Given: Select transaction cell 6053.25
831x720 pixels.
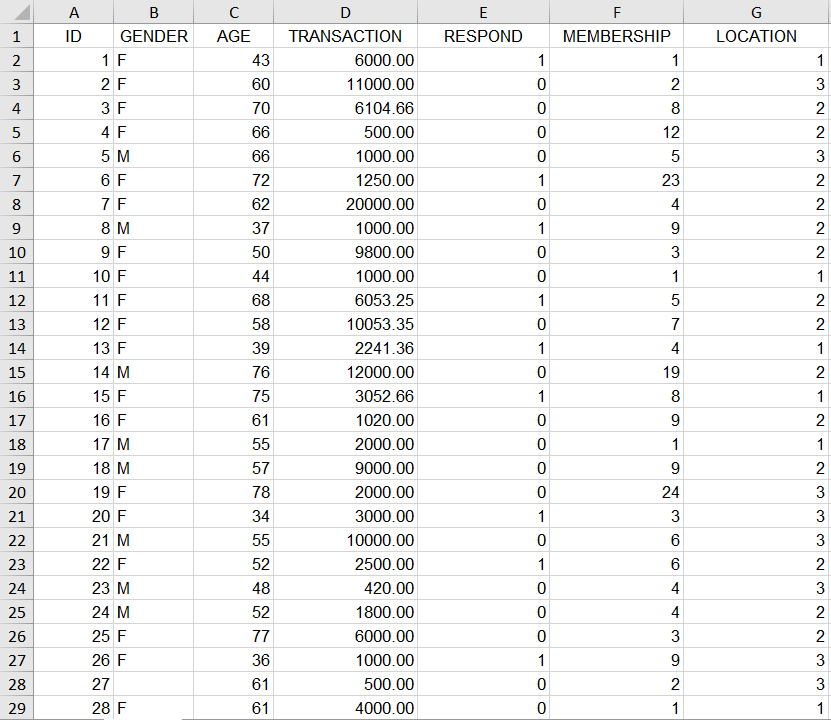Looking at the screenshot, I should [345, 300].
